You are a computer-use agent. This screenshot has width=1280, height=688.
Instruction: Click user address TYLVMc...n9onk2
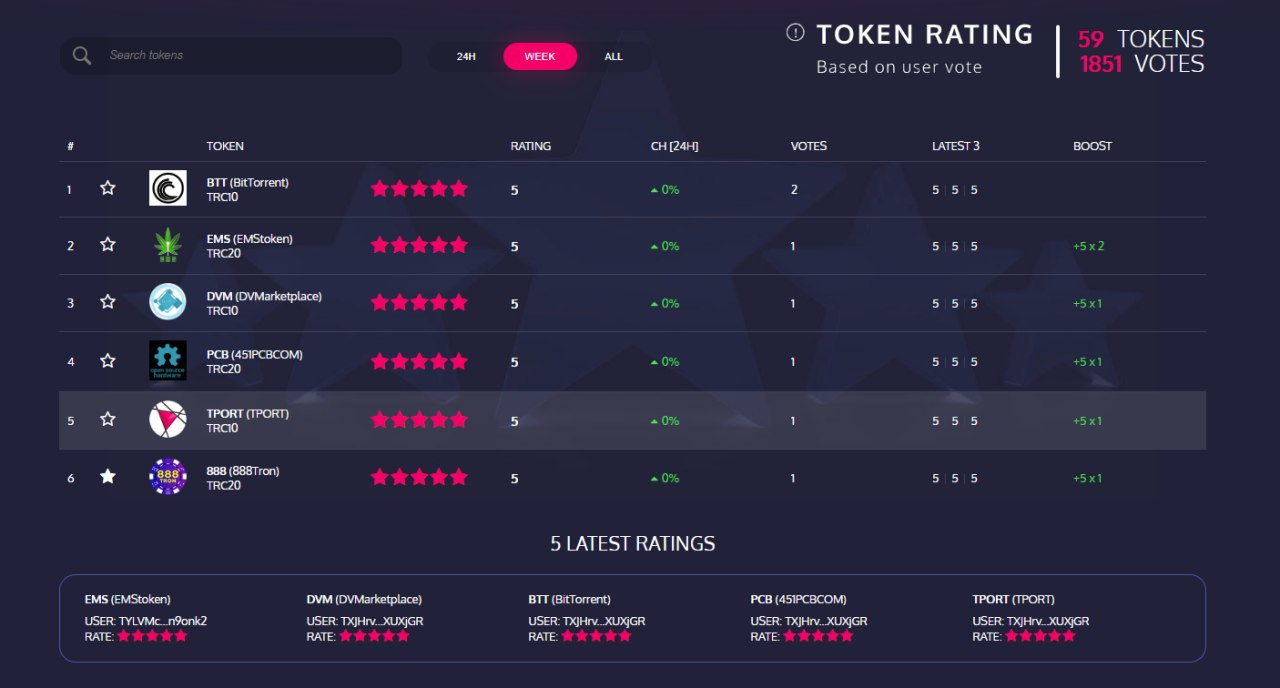point(163,621)
